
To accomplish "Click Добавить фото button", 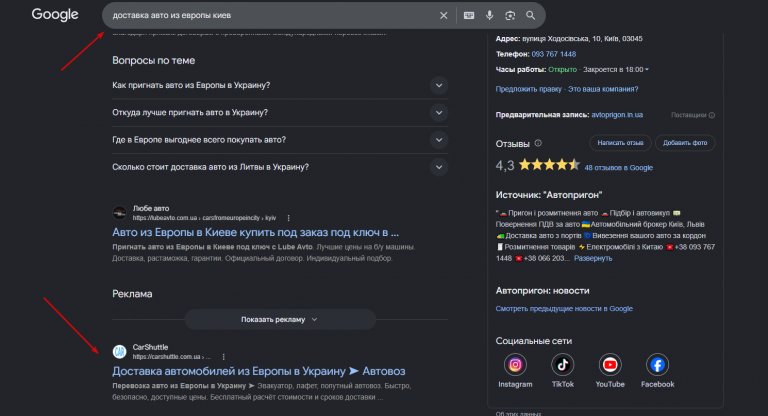I will [685, 143].
